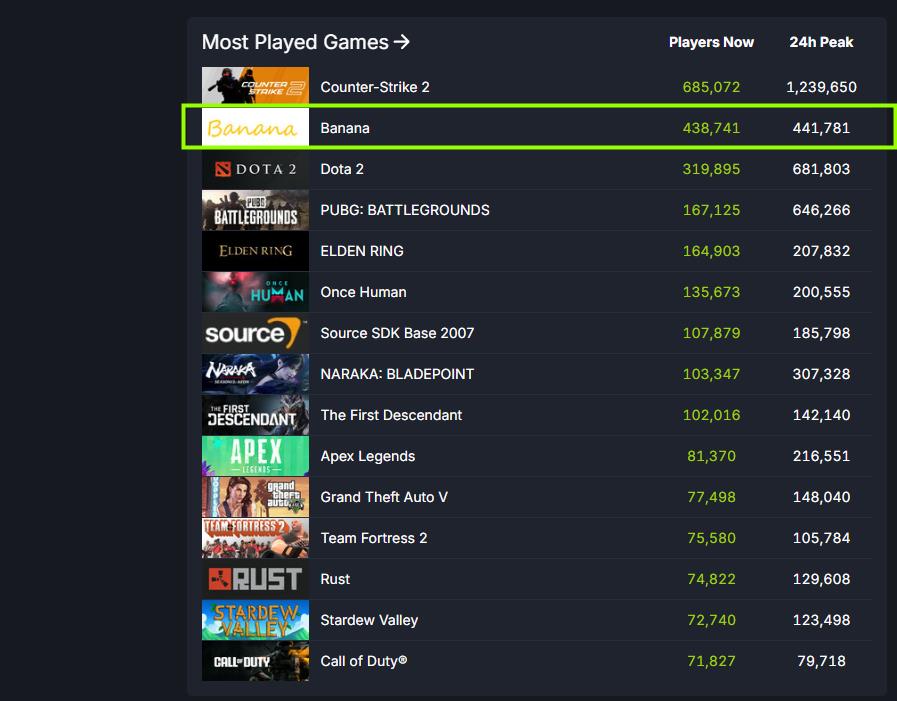Click the Counter-Strike 2 game thumbnail
Viewport: 897px width, 701px height.
255,87
